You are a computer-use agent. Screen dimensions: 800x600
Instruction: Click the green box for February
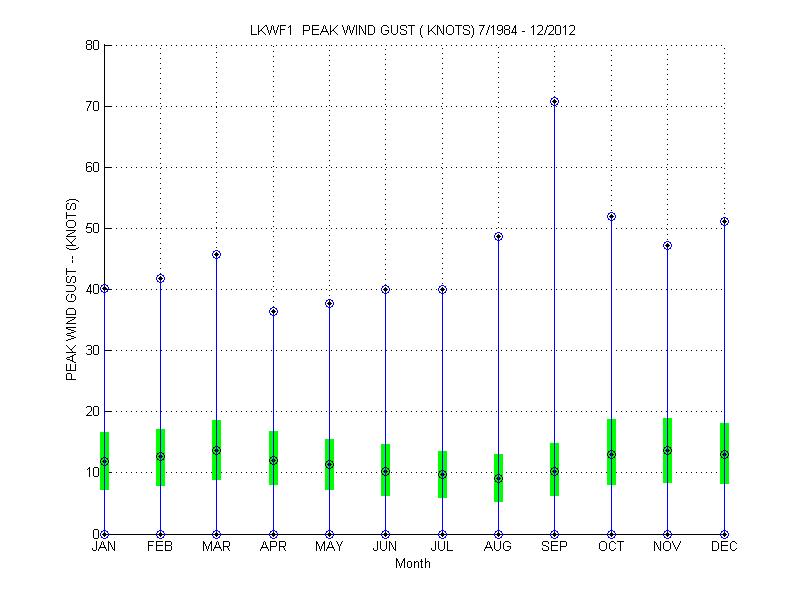(160, 457)
